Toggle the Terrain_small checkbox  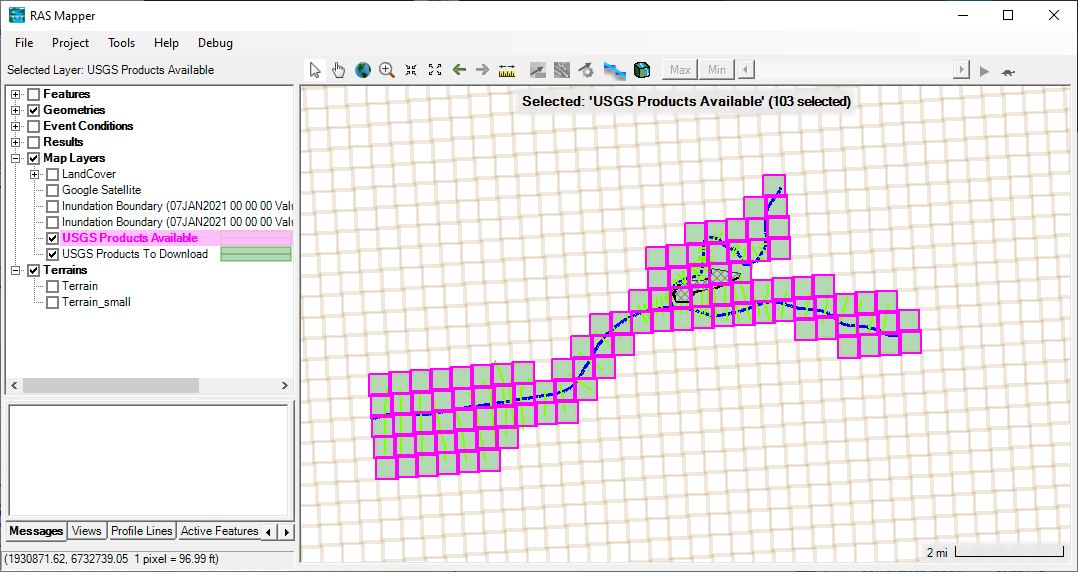click(53, 302)
